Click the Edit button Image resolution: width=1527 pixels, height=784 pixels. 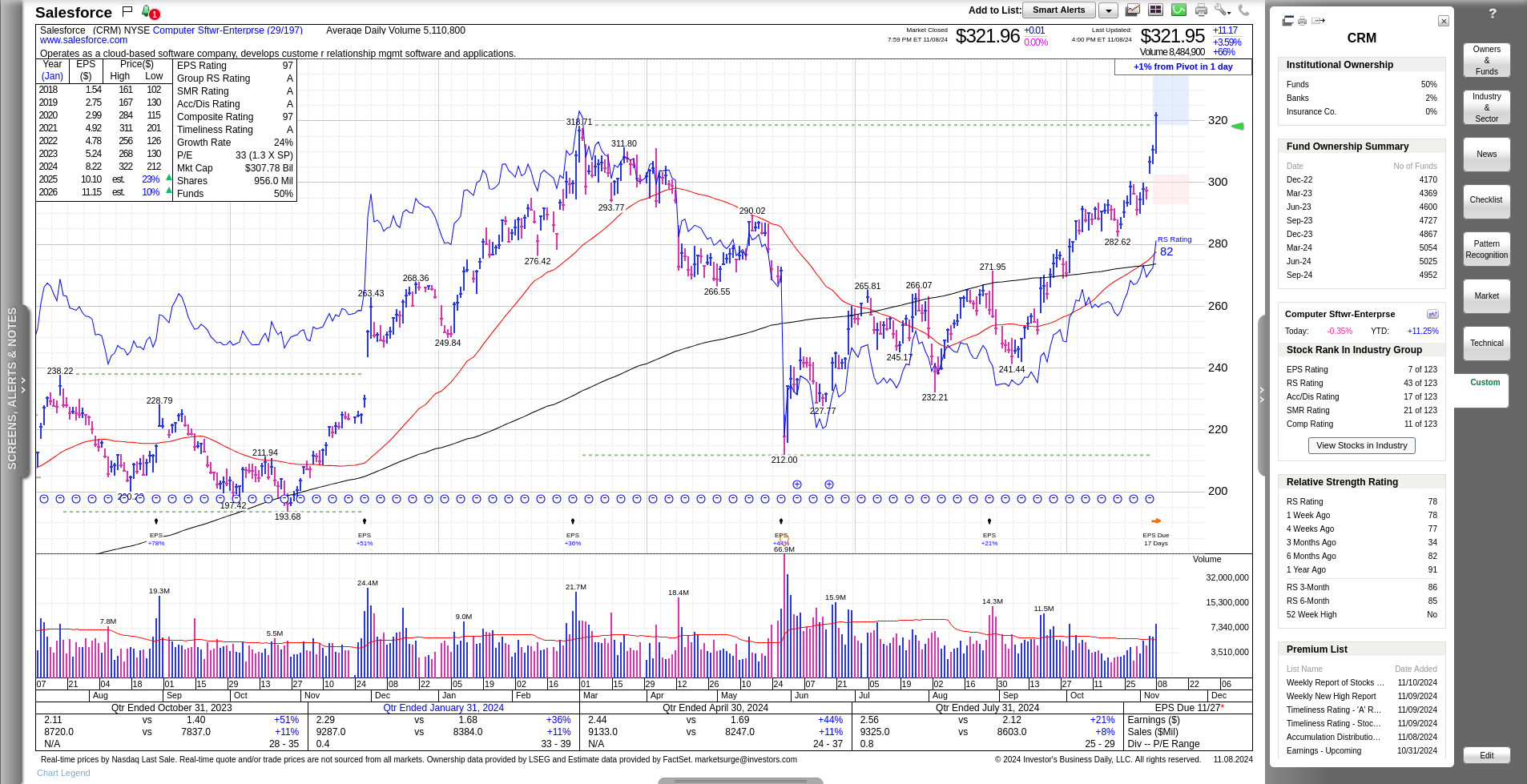pos(1487,755)
